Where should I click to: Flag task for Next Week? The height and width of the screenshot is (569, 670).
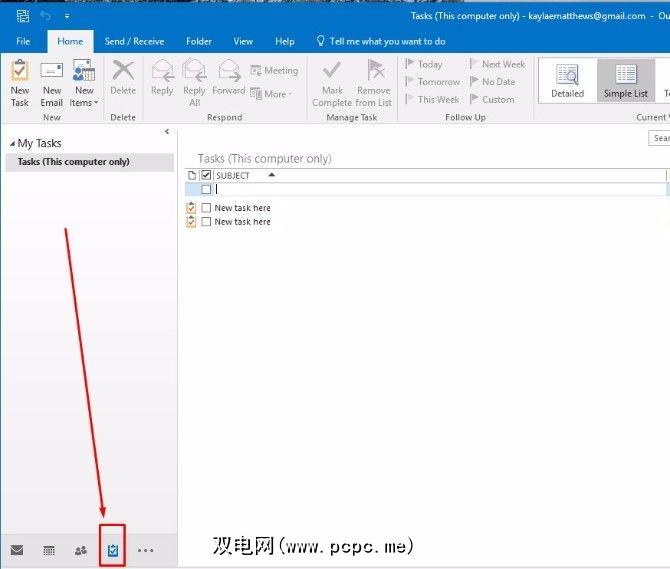point(497,64)
